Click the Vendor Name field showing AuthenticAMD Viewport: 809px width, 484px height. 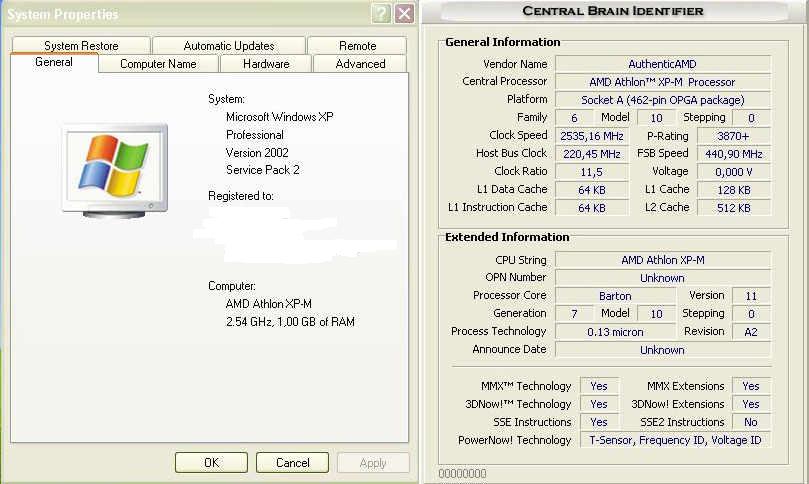pyautogui.click(x=662, y=64)
